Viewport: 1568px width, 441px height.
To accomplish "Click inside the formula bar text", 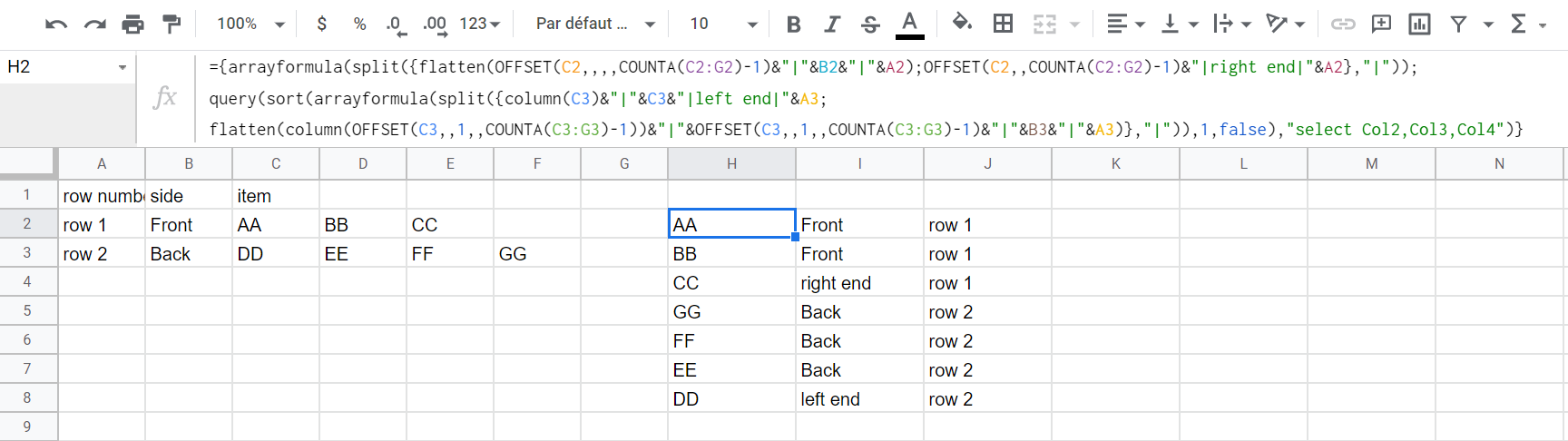I will 866,98.
